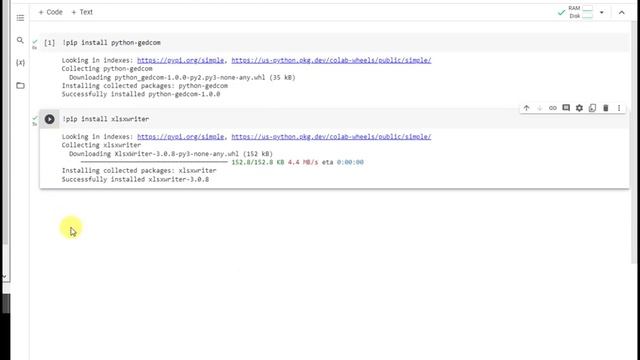The width and height of the screenshot is (640, 360).
Task: Open the cell editor settings gear
Action: point(579,108)
